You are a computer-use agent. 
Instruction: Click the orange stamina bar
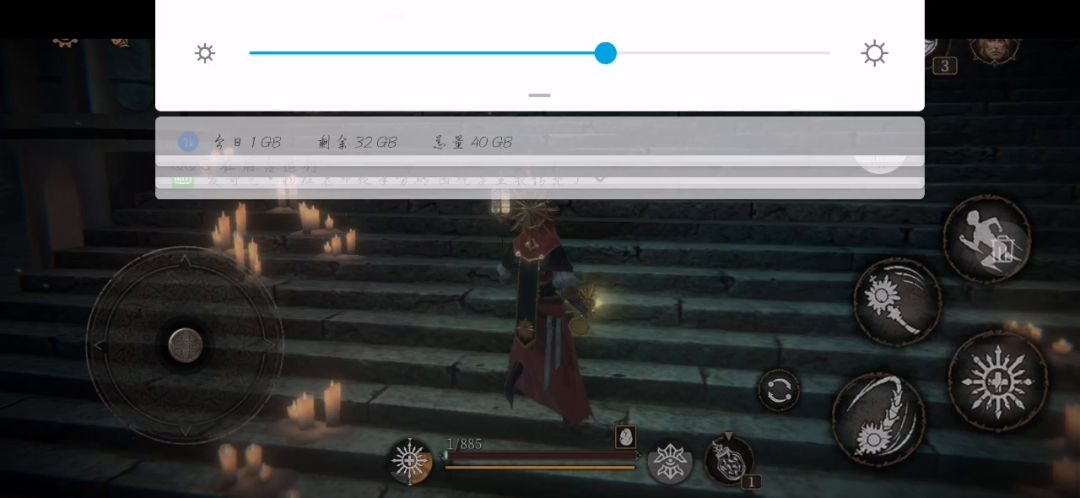540,468
